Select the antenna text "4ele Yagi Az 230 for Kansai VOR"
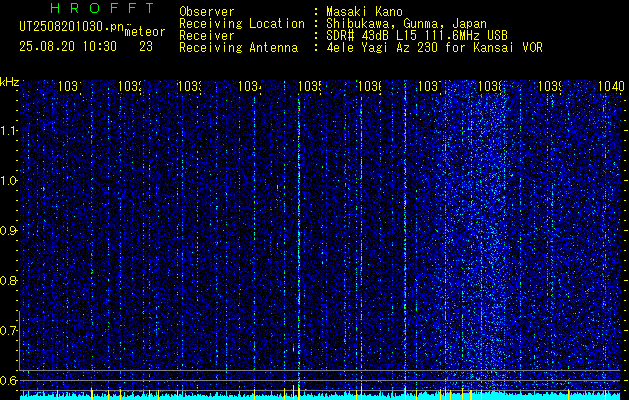This screenshot has width=629, height=400. click(x=434, y=48)
